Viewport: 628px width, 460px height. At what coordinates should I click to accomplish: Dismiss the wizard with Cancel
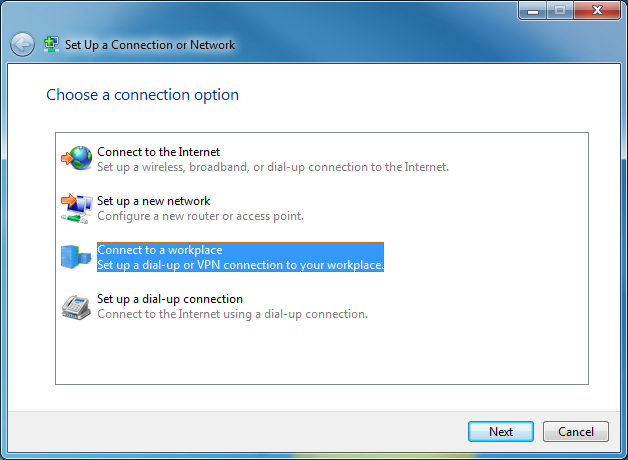coord(576,432)
